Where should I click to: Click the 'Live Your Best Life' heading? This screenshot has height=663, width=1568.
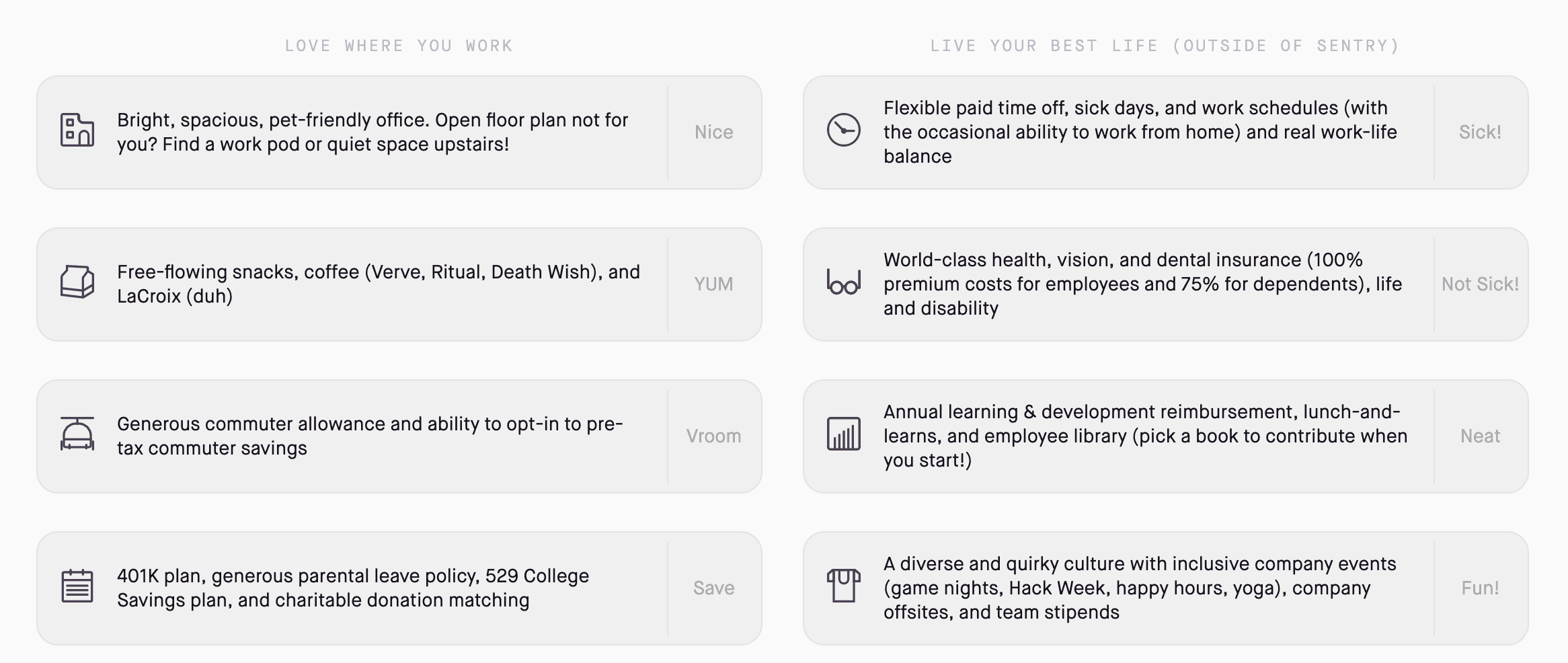[1165, 46]
